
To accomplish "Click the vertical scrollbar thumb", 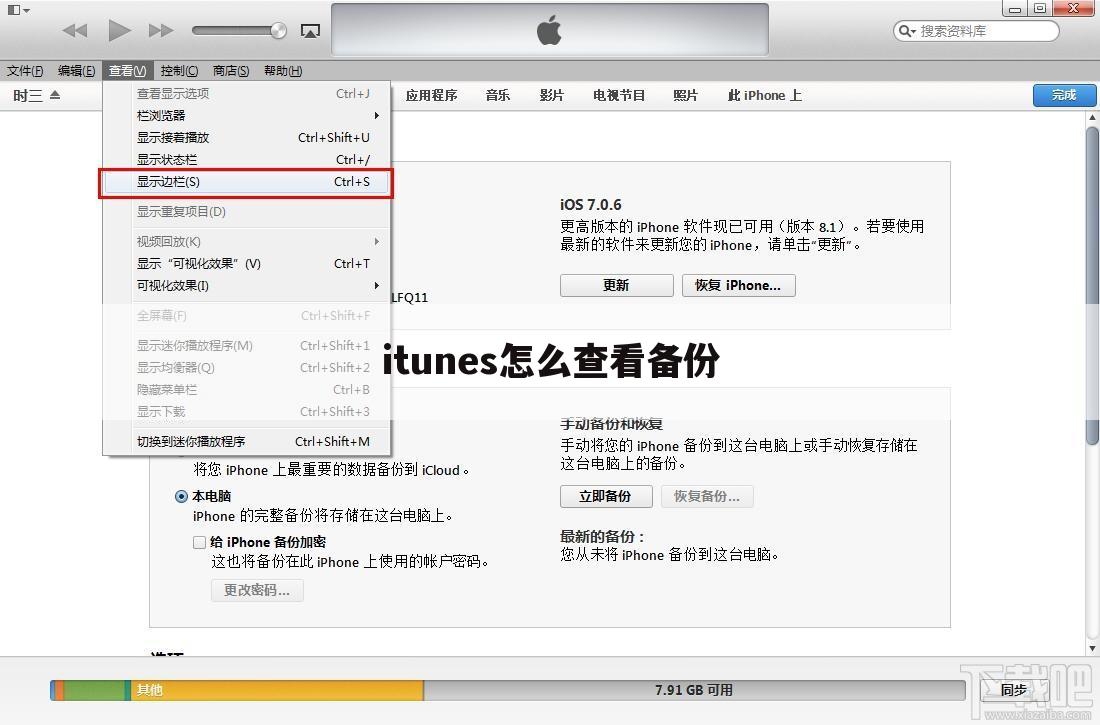I will (1092, 285).
